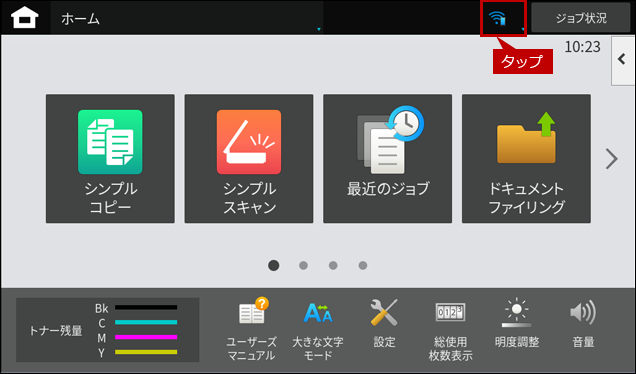The height and width of the screenshot is (374, 636).
Task: Open 音量 volume settings
Action: click(583, 323)
